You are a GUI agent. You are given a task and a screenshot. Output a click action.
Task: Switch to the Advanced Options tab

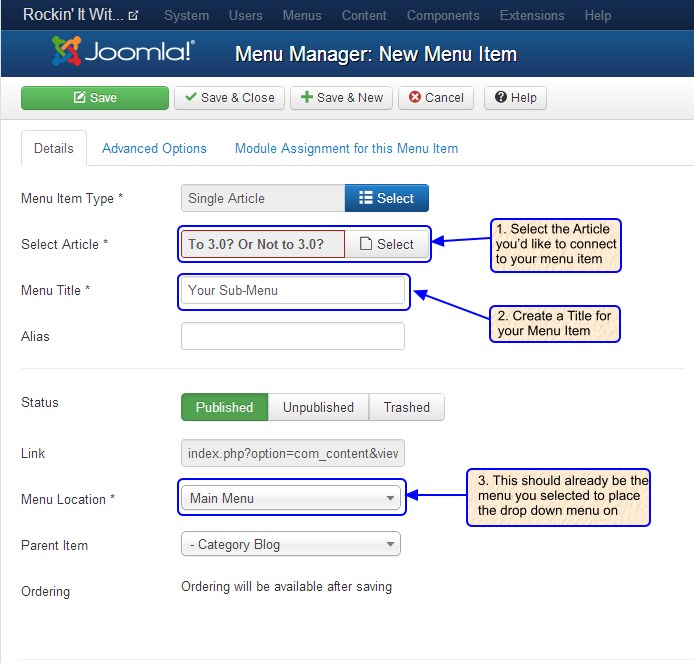pos(154,148)
